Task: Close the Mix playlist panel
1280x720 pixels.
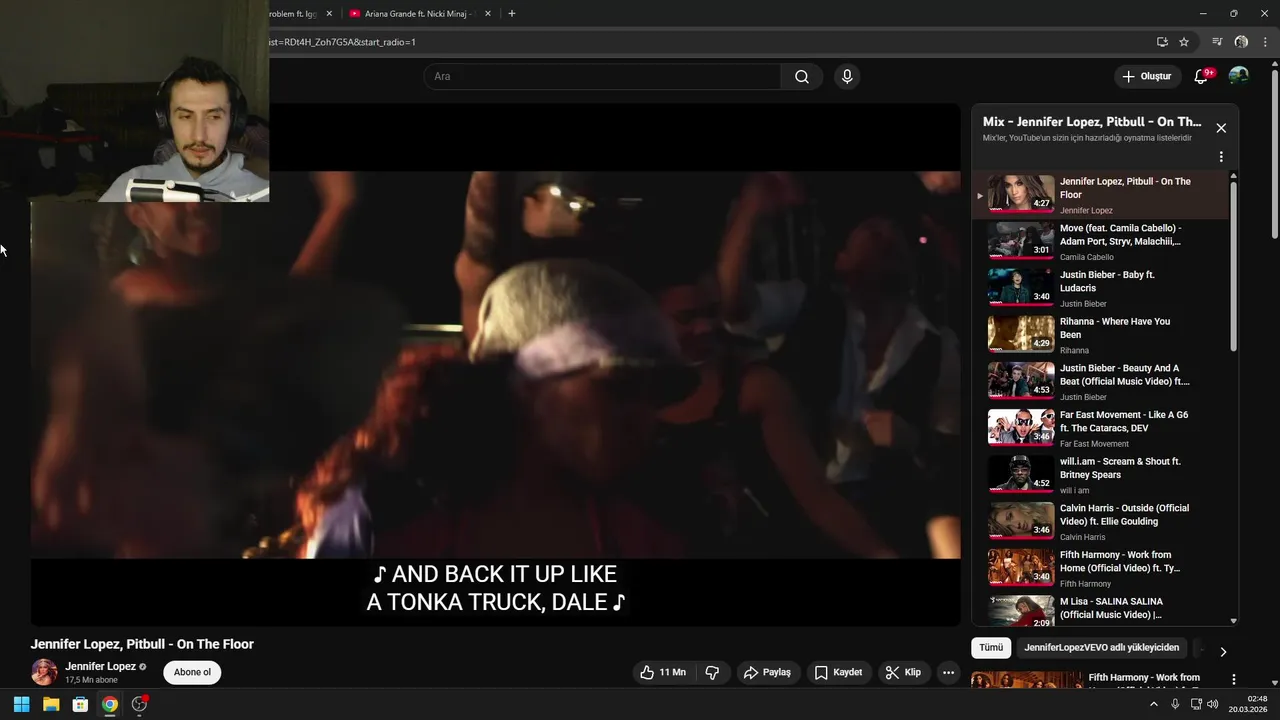Action: pos(1221,128)
